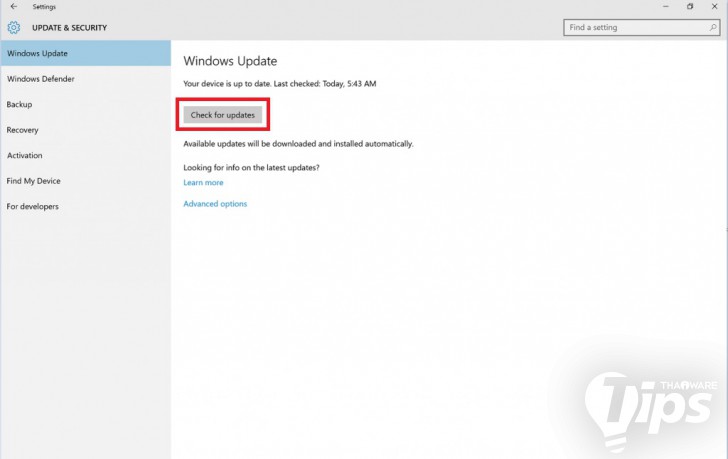
Task: Click 'Looking for info on the latest updates?'
Action: point(251,168)
